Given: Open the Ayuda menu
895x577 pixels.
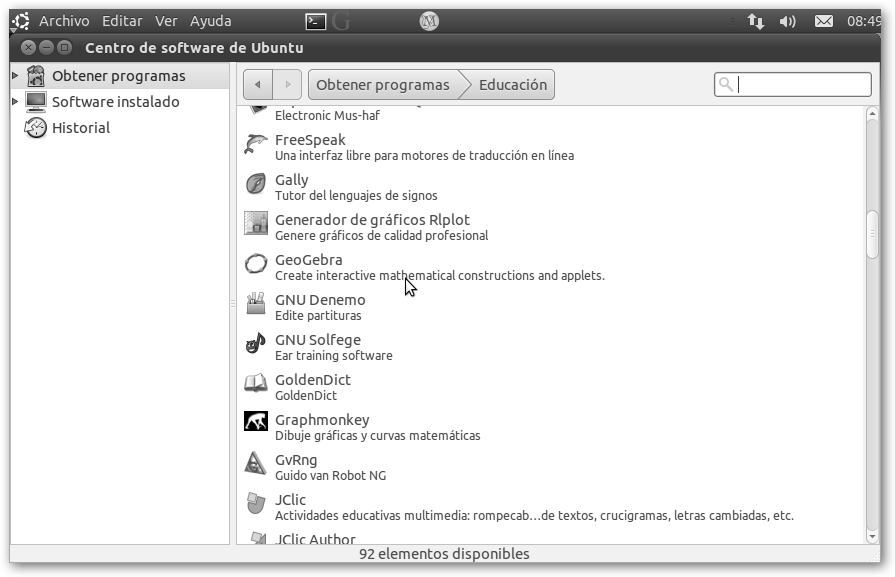Looking at the screenshot, I should pyautogui.click(x=210, y=21).
